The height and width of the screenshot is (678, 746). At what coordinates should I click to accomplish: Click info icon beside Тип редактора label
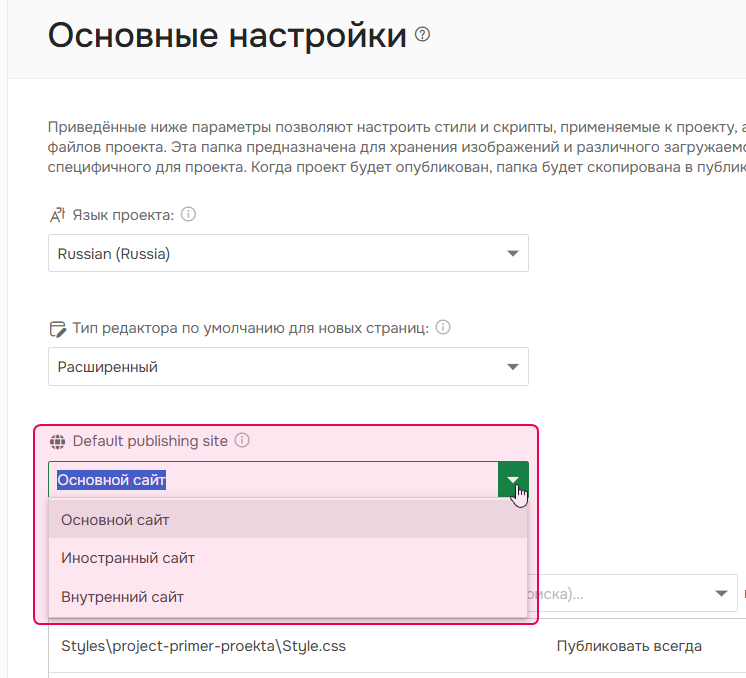pyautogui.click(x=443, y=327)
